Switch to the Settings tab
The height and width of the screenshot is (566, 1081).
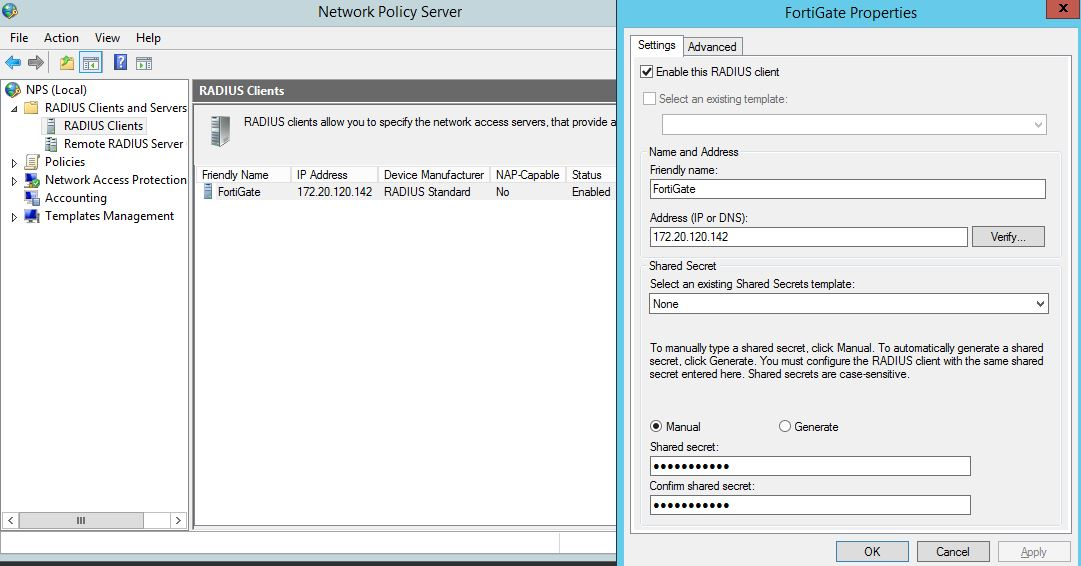(656, 45)
